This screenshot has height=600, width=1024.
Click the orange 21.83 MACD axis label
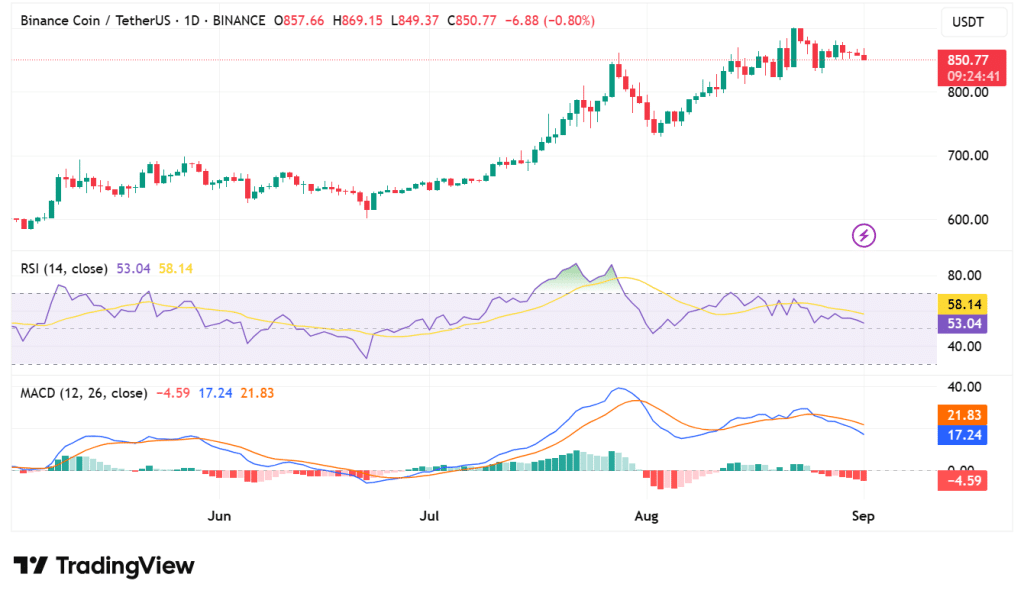click(x=963, y=415)
